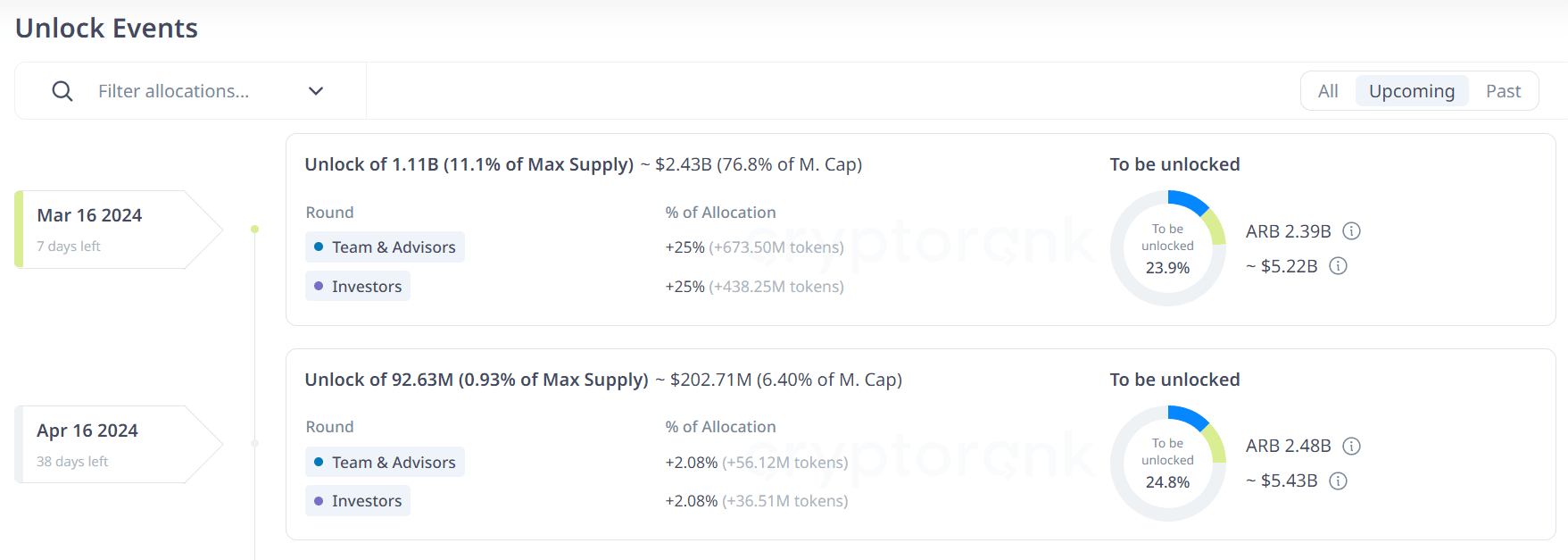The width and height of the screenshot is (1568, 560).
Task: Click Team & Advisors tag in April unlock
Action: [x=385, y=463]
